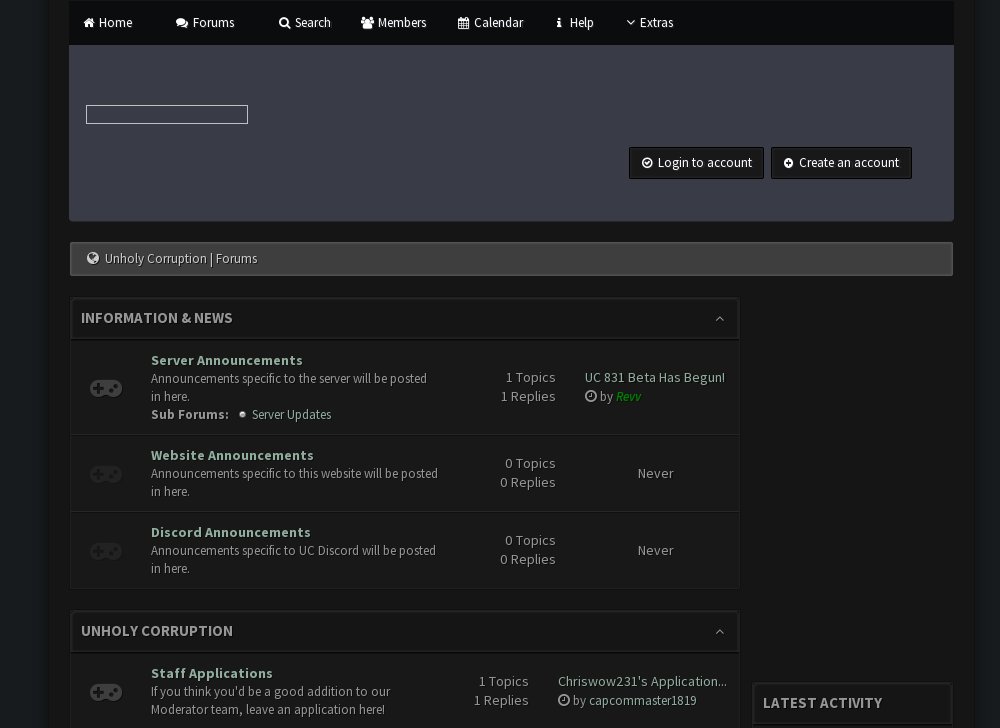
Task: Click 'Never' in Website Announcements row
Action: pos(656,473)
